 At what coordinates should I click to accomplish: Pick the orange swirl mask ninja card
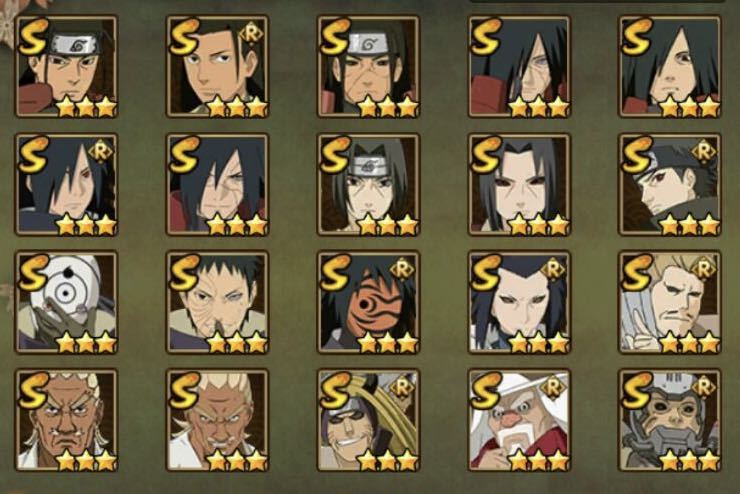point(368,302)
